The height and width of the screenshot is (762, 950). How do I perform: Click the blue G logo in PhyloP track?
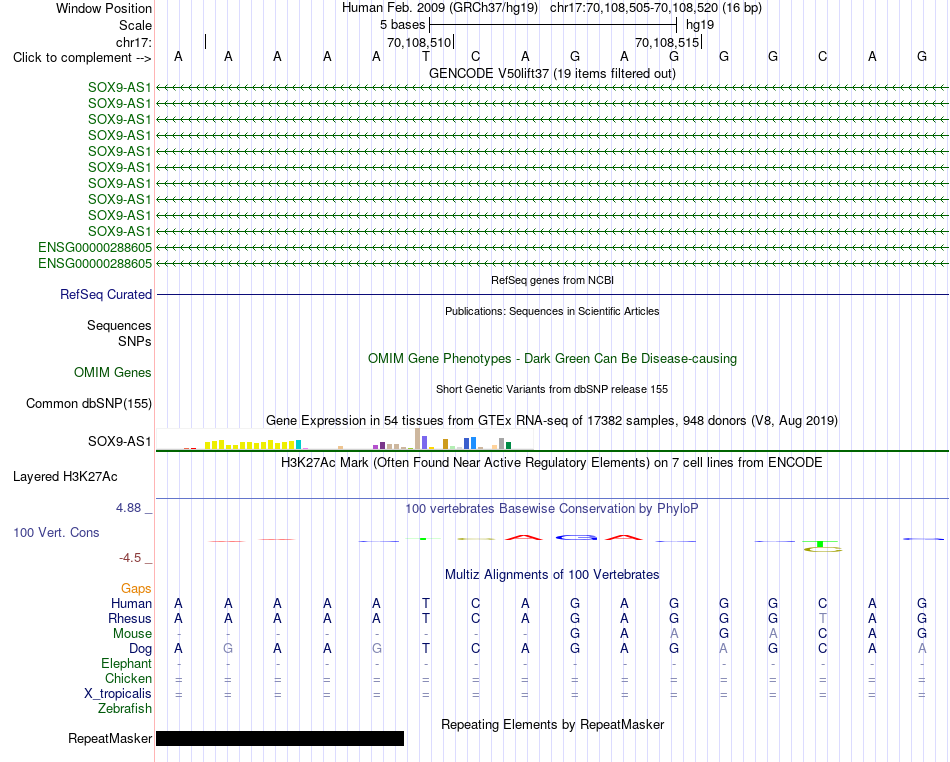click(x=576, y=537)
